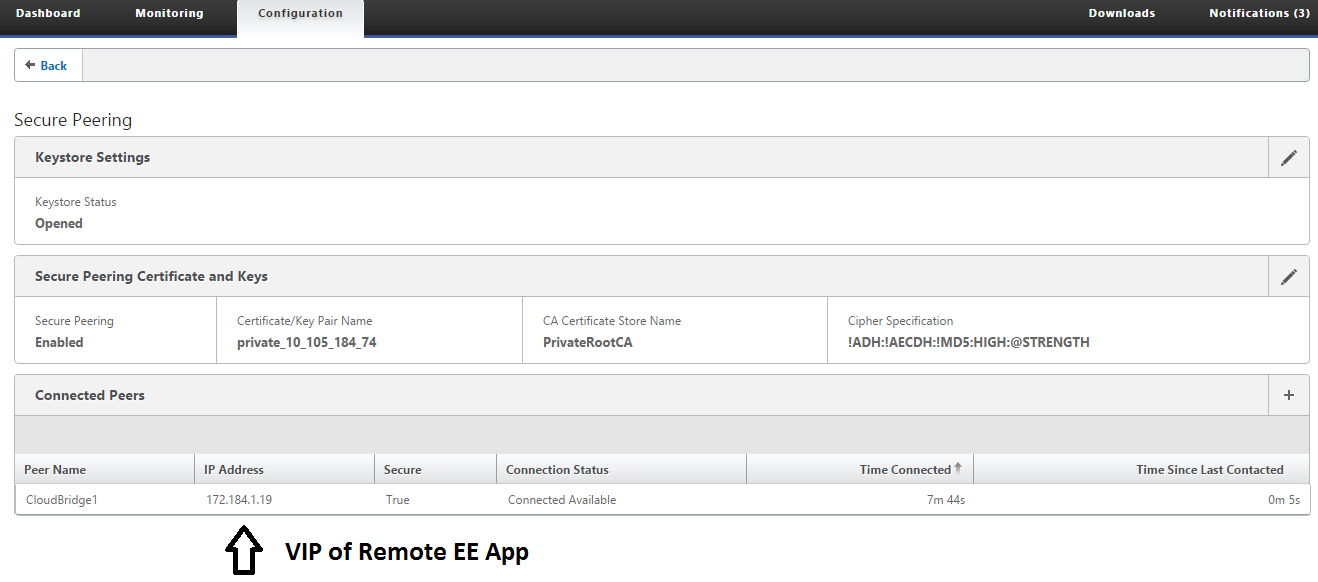Viewport: 1318px width, 582px height.
Task: Click the cipher specification string value
Action: click(969, 343)
